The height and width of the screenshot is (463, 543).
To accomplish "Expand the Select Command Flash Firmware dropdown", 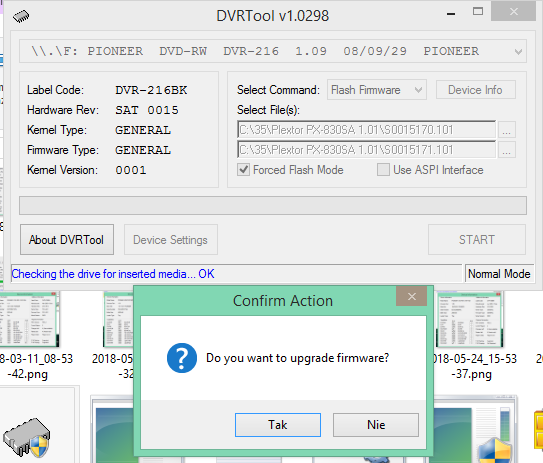I will coord(377,90).
